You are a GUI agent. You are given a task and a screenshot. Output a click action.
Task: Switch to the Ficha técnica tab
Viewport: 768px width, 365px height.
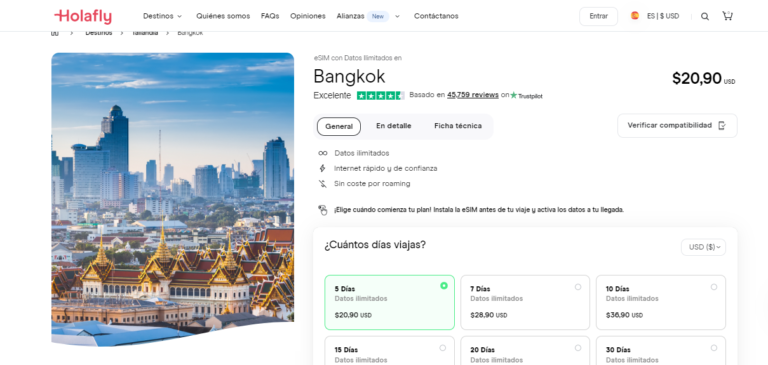(458, 126)
